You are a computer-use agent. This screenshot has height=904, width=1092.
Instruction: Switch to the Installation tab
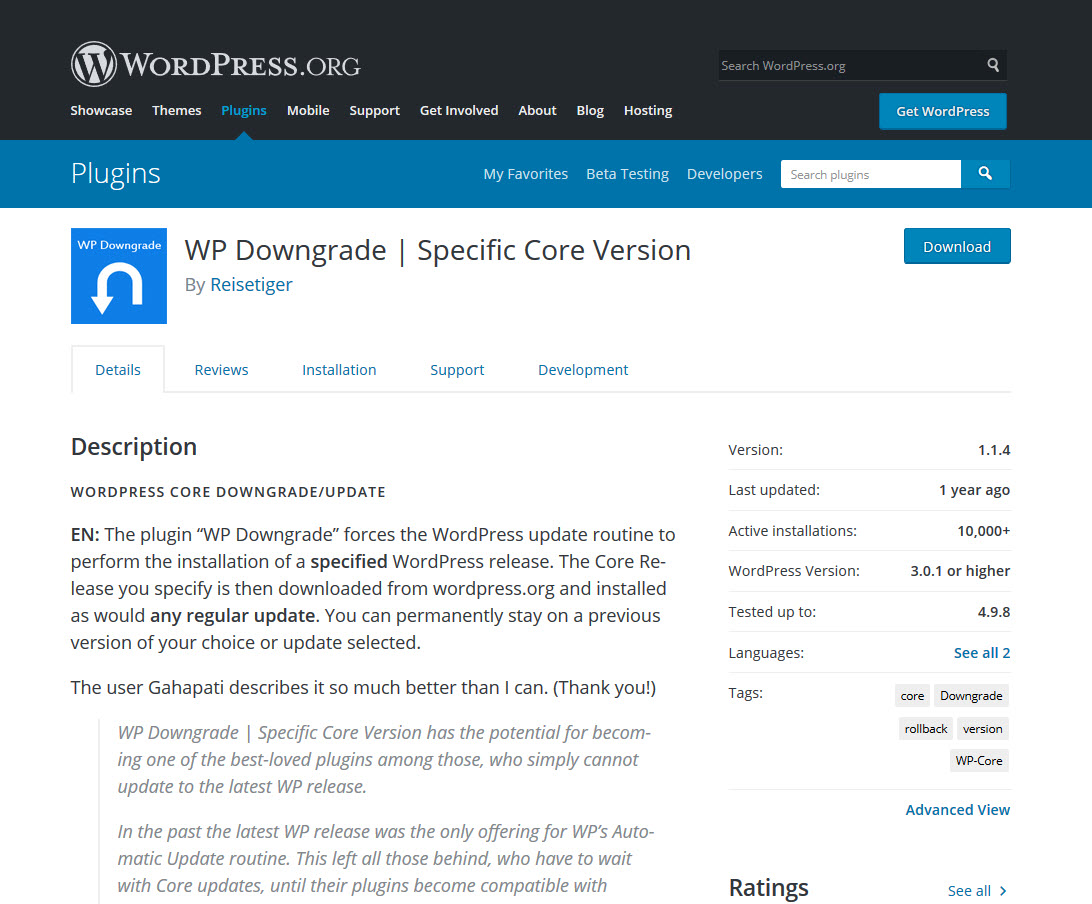point(339,370)
